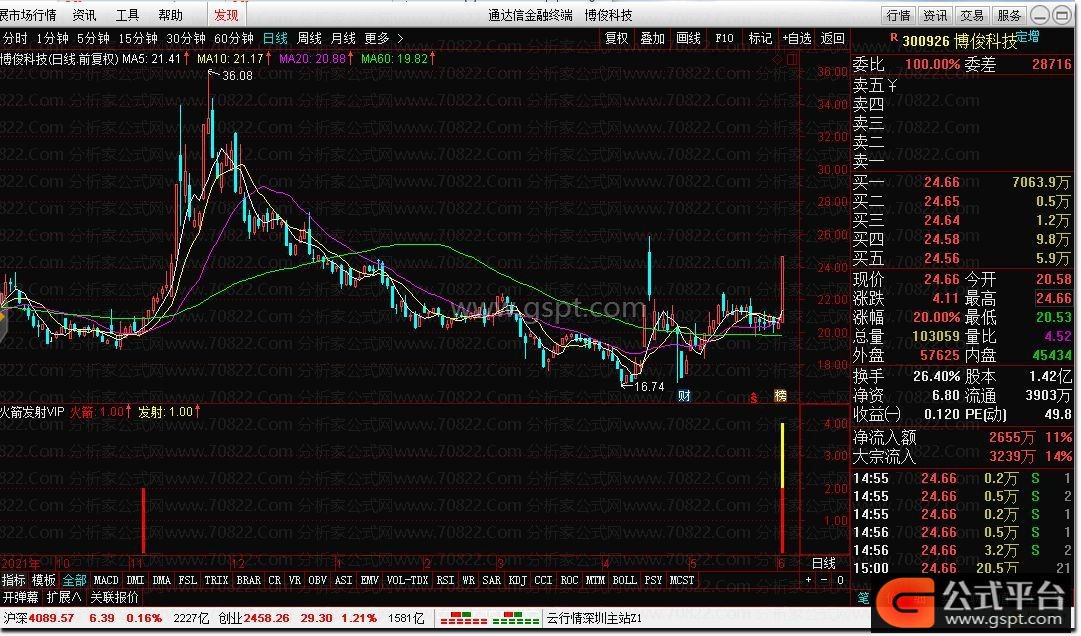Select the 指标 tab

(x=13, y=580)
